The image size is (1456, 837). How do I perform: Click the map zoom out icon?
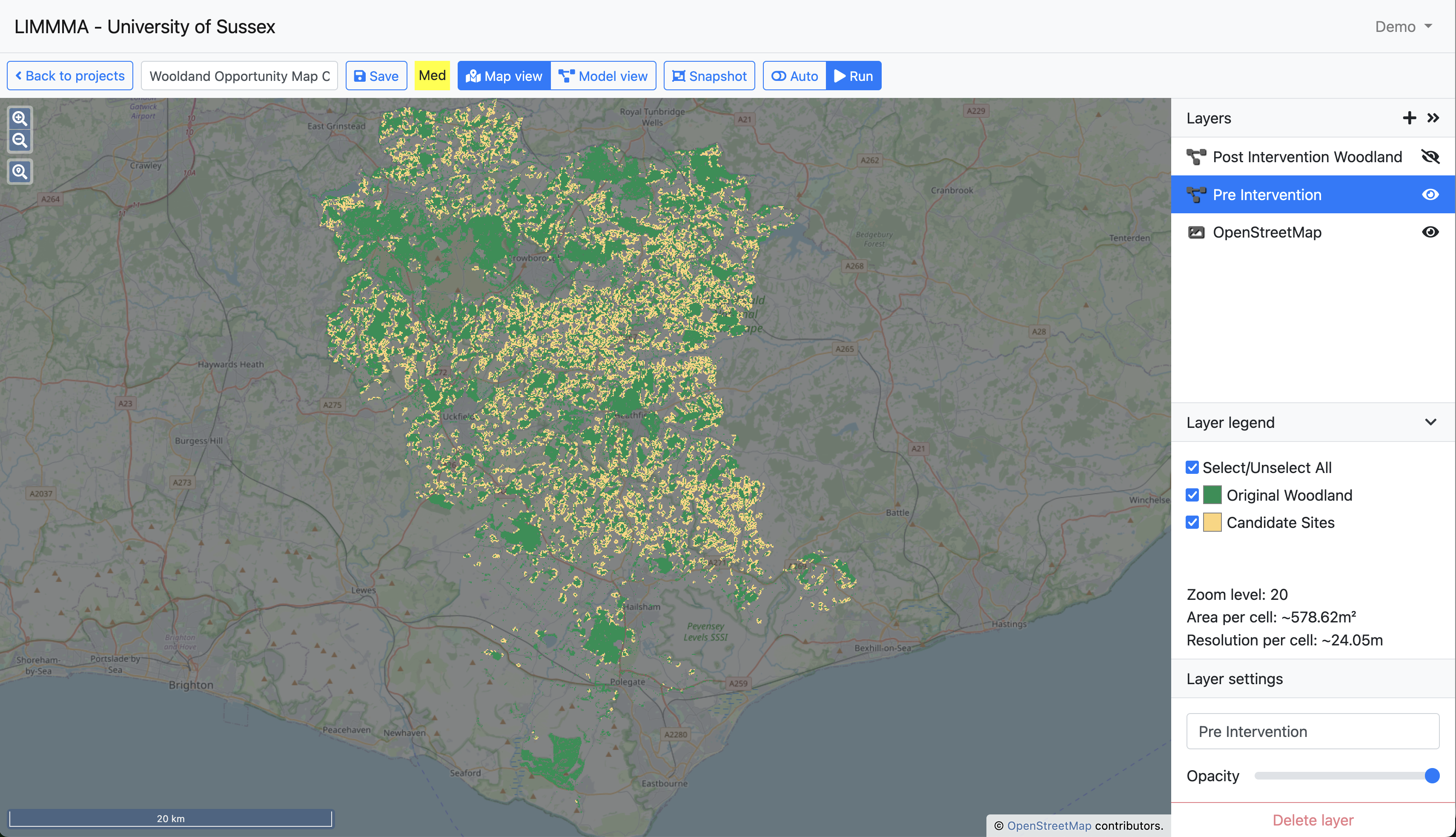coord(20,140)
